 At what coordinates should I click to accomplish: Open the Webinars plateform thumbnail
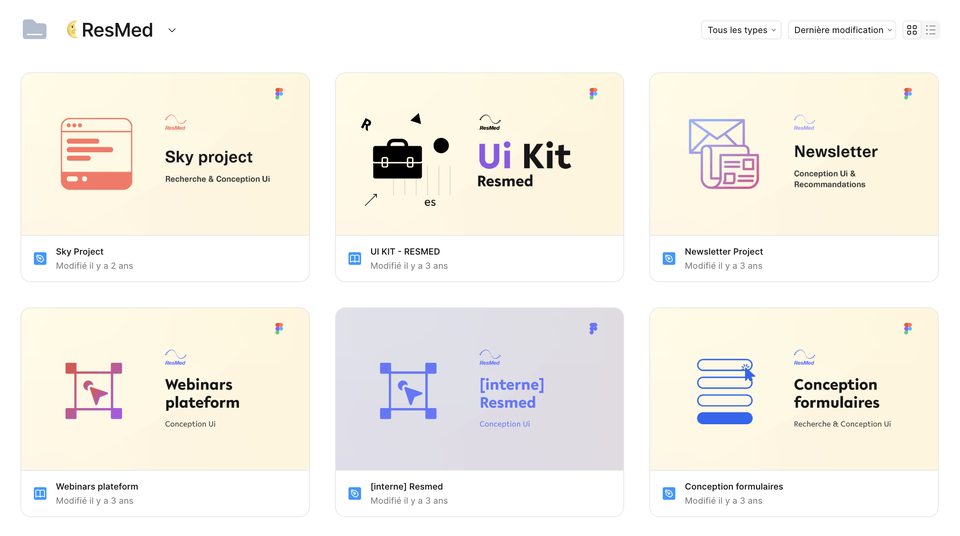[x=165, y=389]
